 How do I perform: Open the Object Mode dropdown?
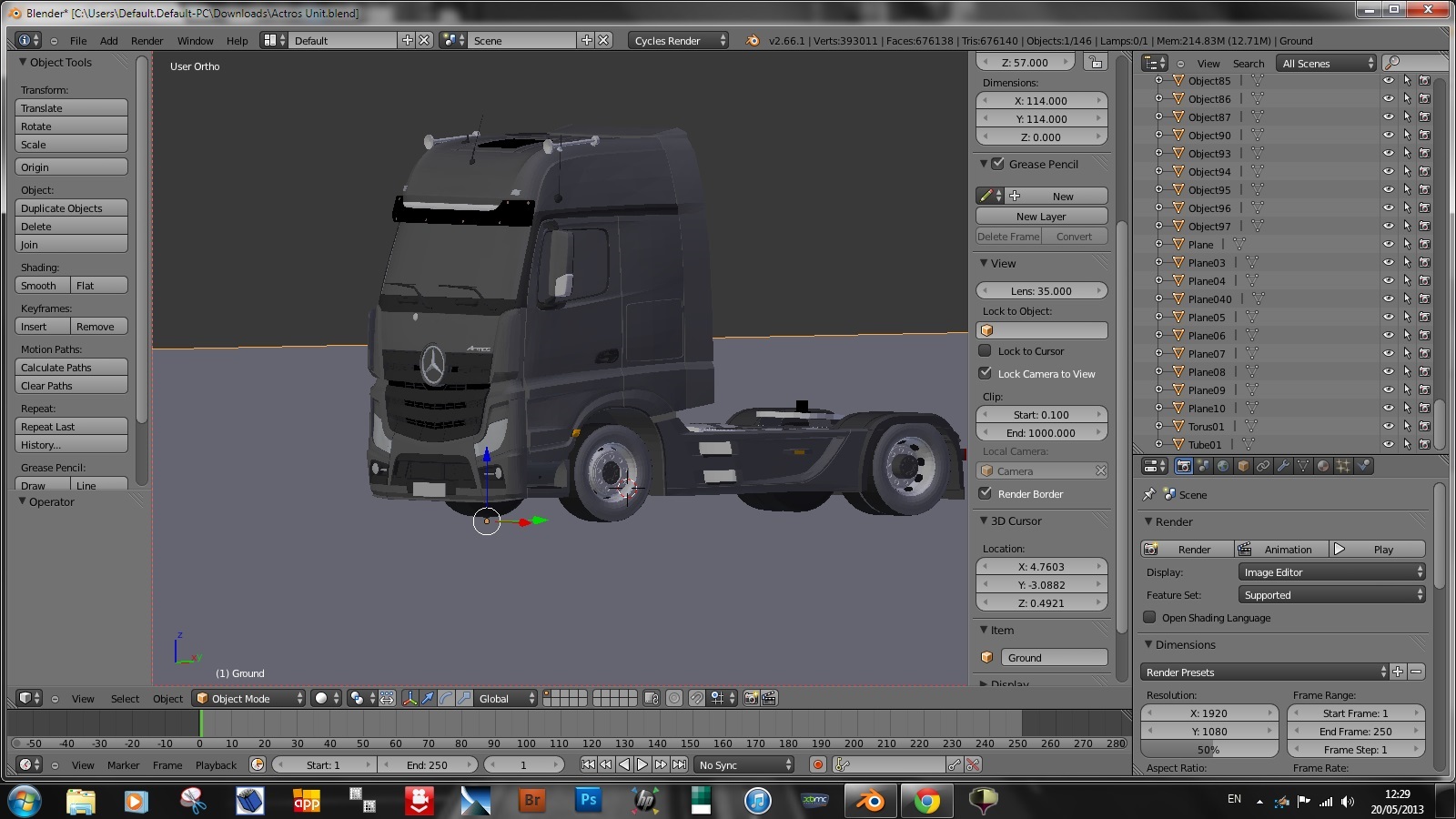pyautogui.click(x=249, y=698)
